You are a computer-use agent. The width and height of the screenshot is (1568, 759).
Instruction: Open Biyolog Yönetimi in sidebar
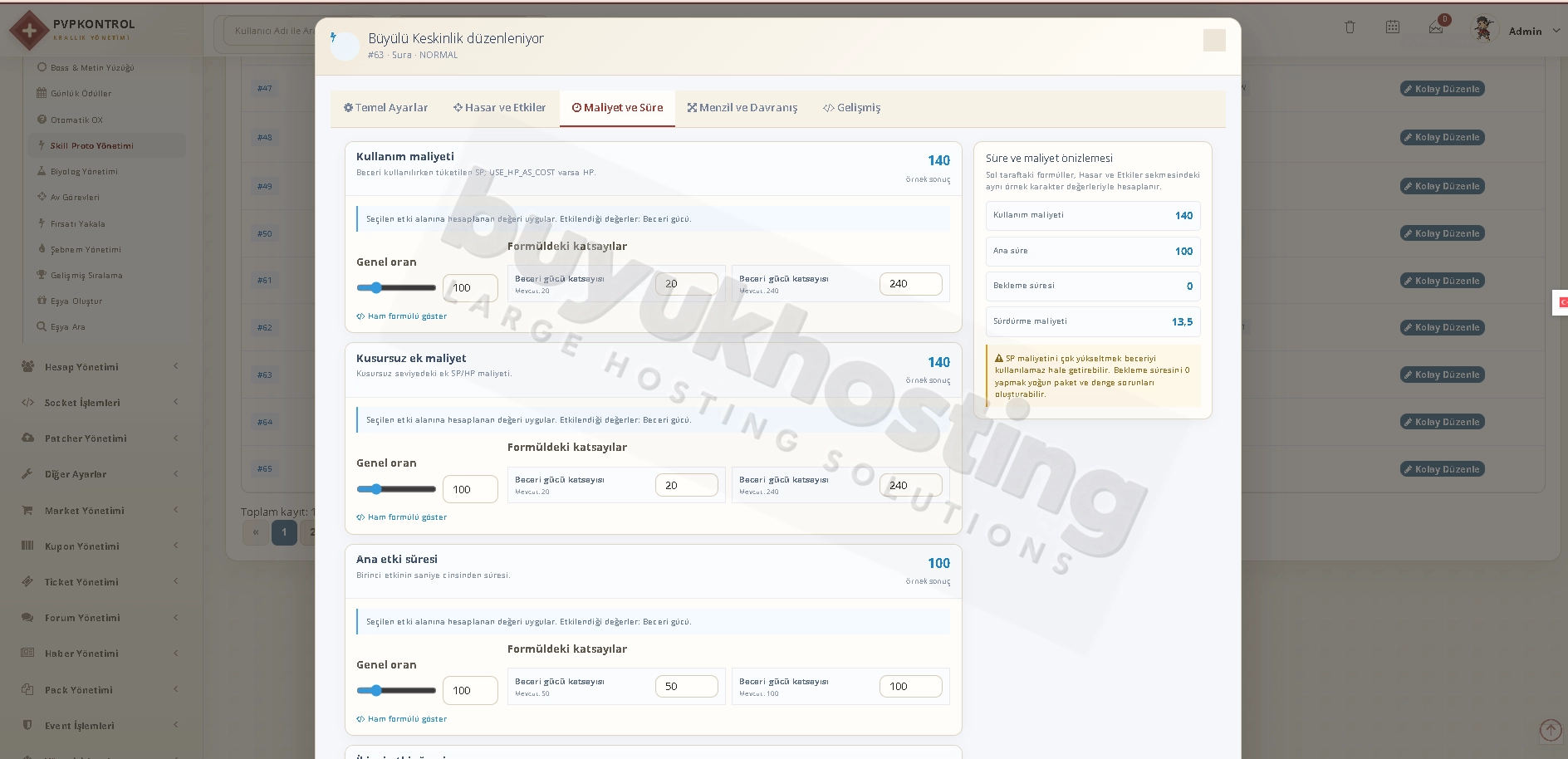click(84, 172)
